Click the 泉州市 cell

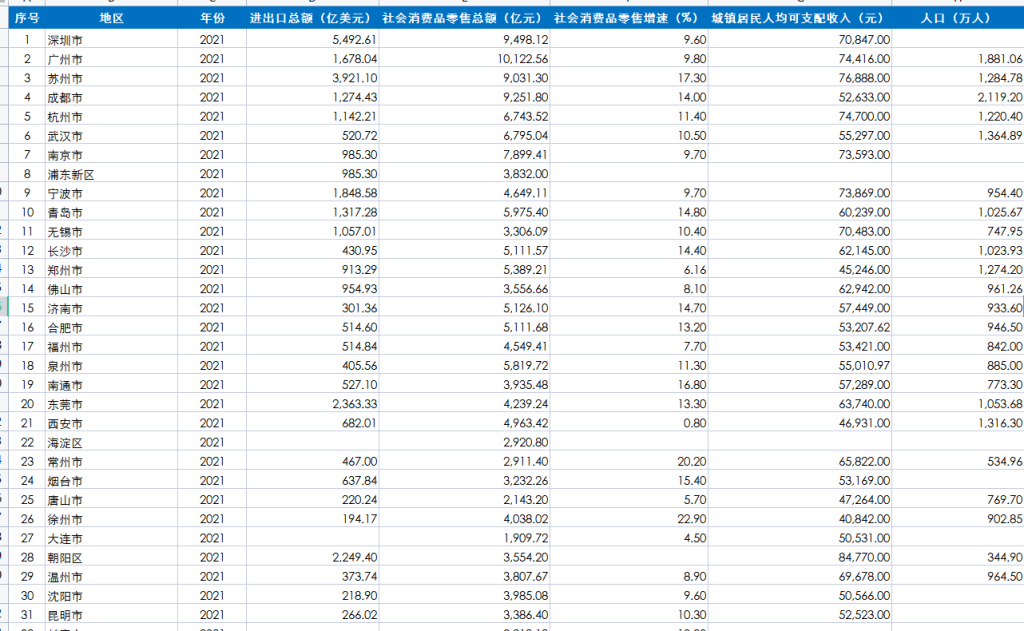111,366
